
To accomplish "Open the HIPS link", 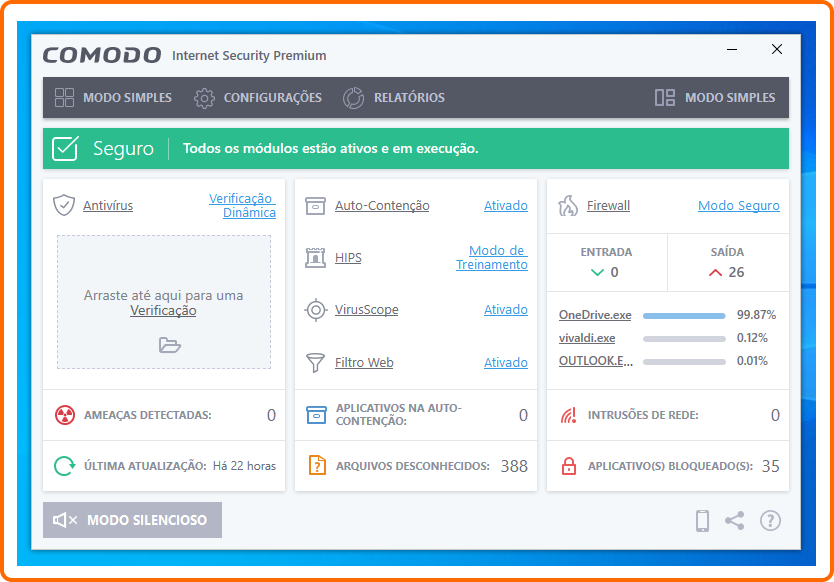I will pyautogui.click(x=348, y=257).
